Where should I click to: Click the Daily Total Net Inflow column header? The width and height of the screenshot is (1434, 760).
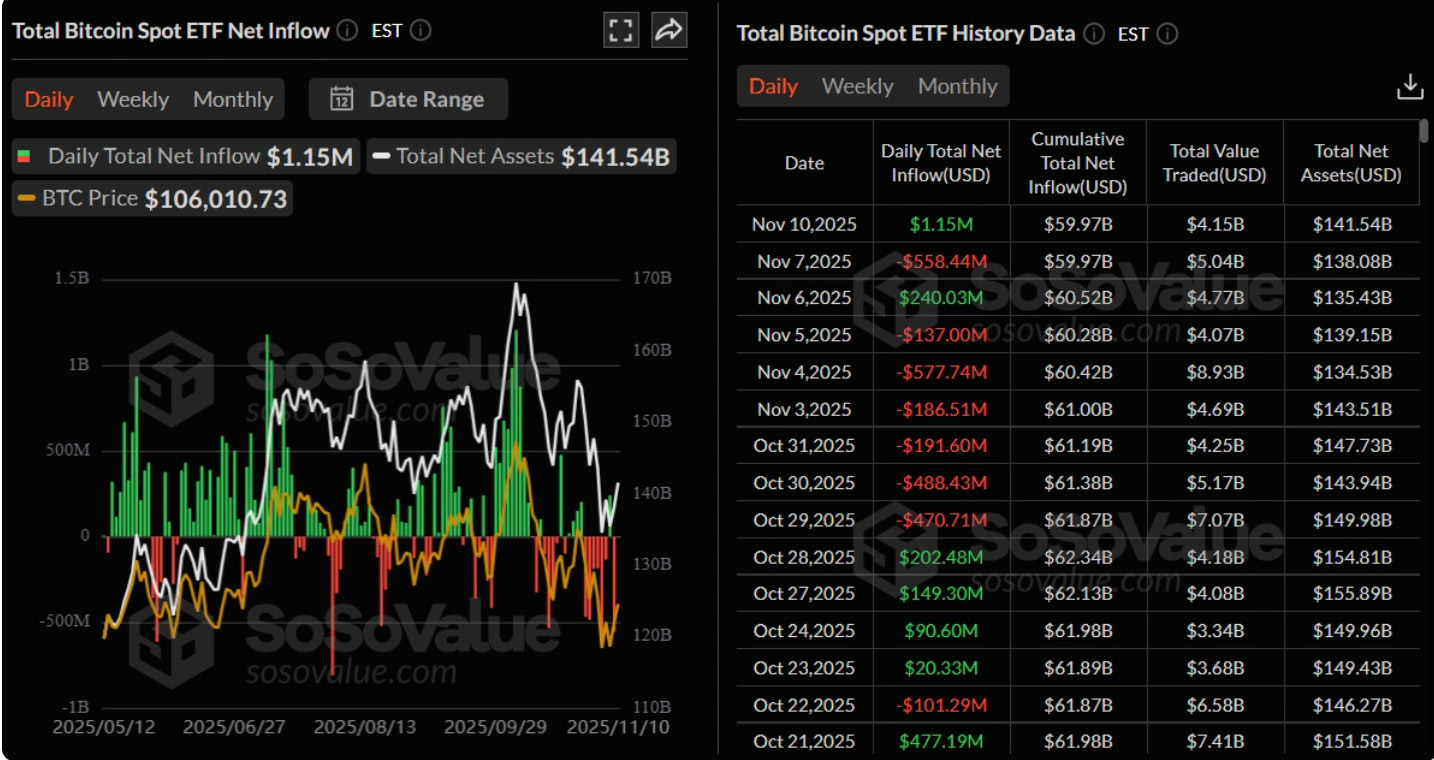point(941,163)
